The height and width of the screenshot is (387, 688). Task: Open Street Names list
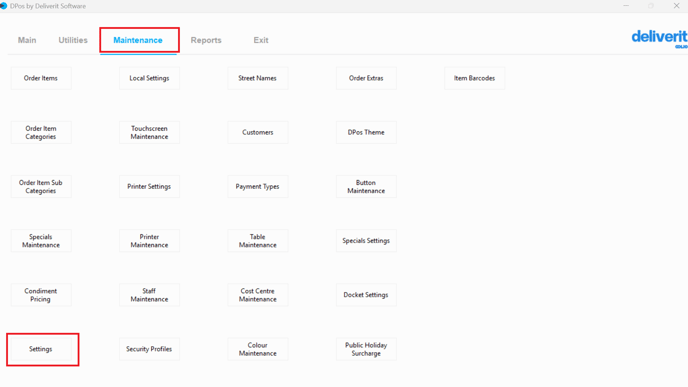pyautogui.click(x=258, y=78)
